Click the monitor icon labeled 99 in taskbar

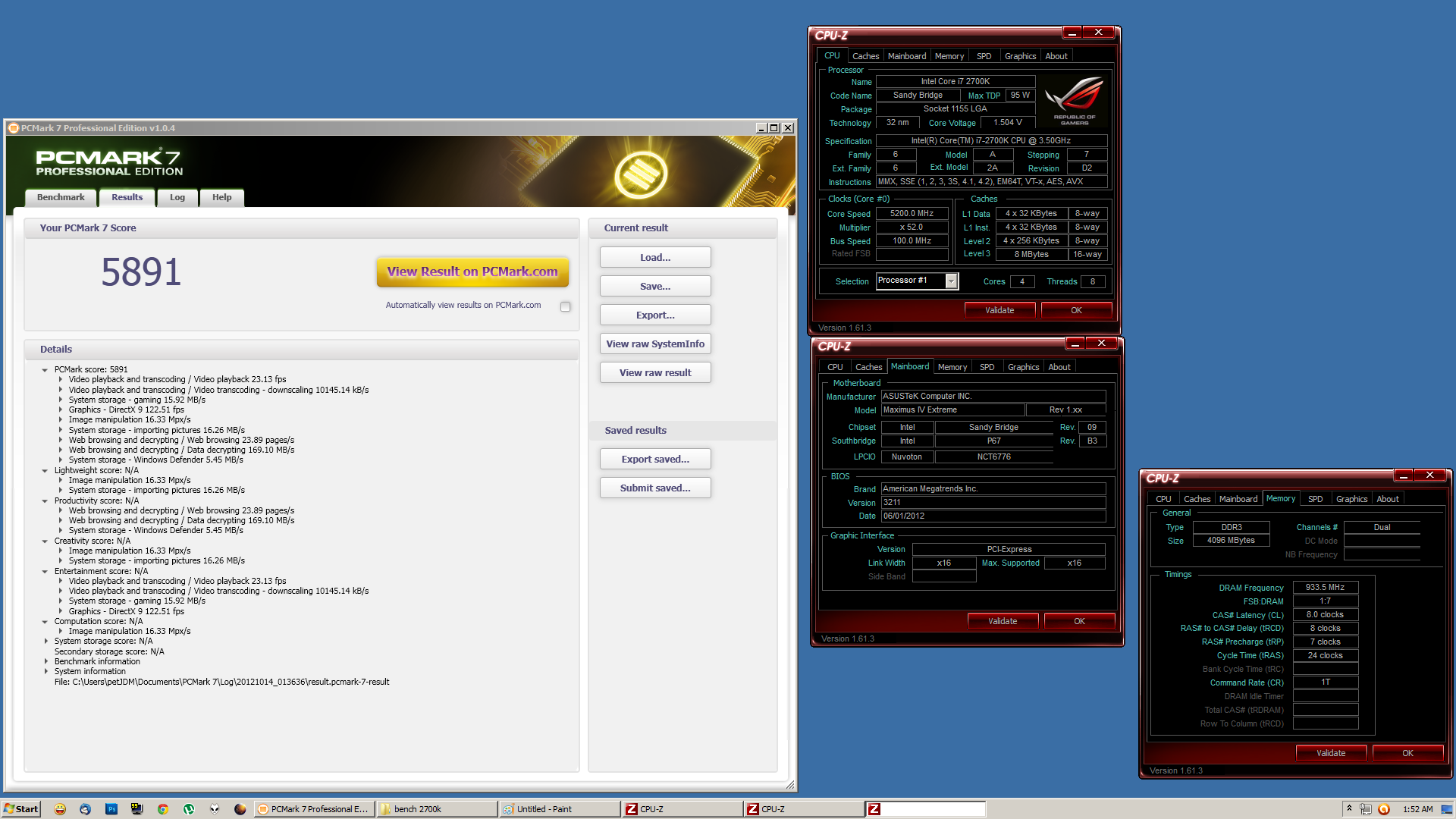[x=137, y=809]
